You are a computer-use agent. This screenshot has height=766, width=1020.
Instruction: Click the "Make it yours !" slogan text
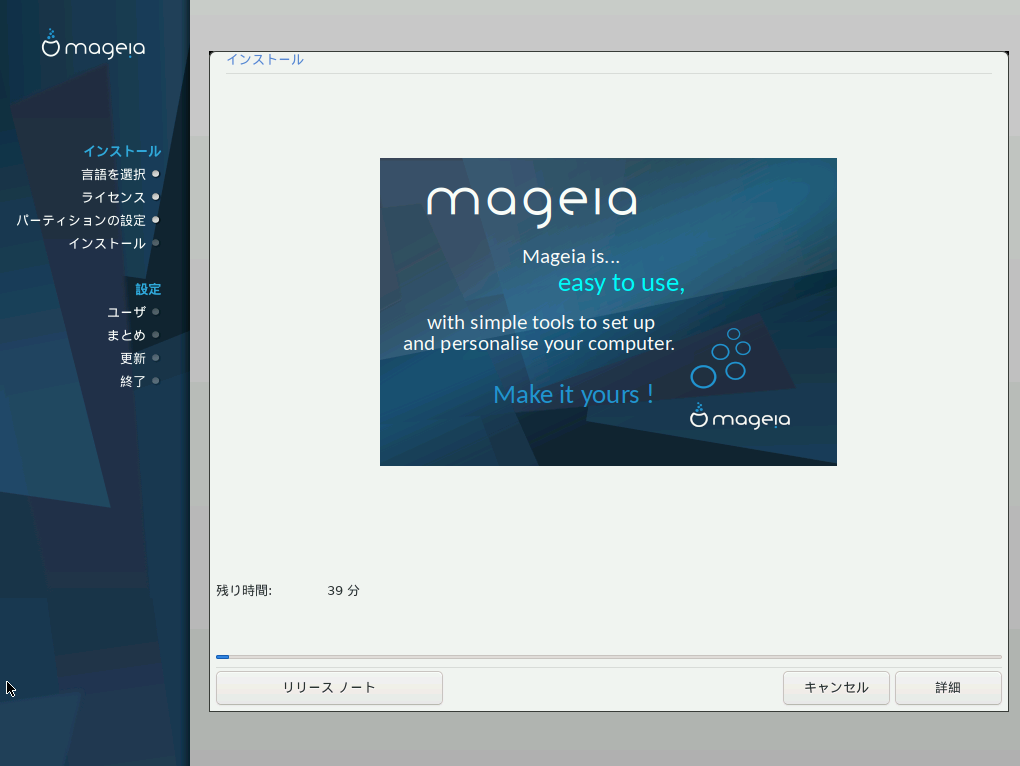(573, 394)
